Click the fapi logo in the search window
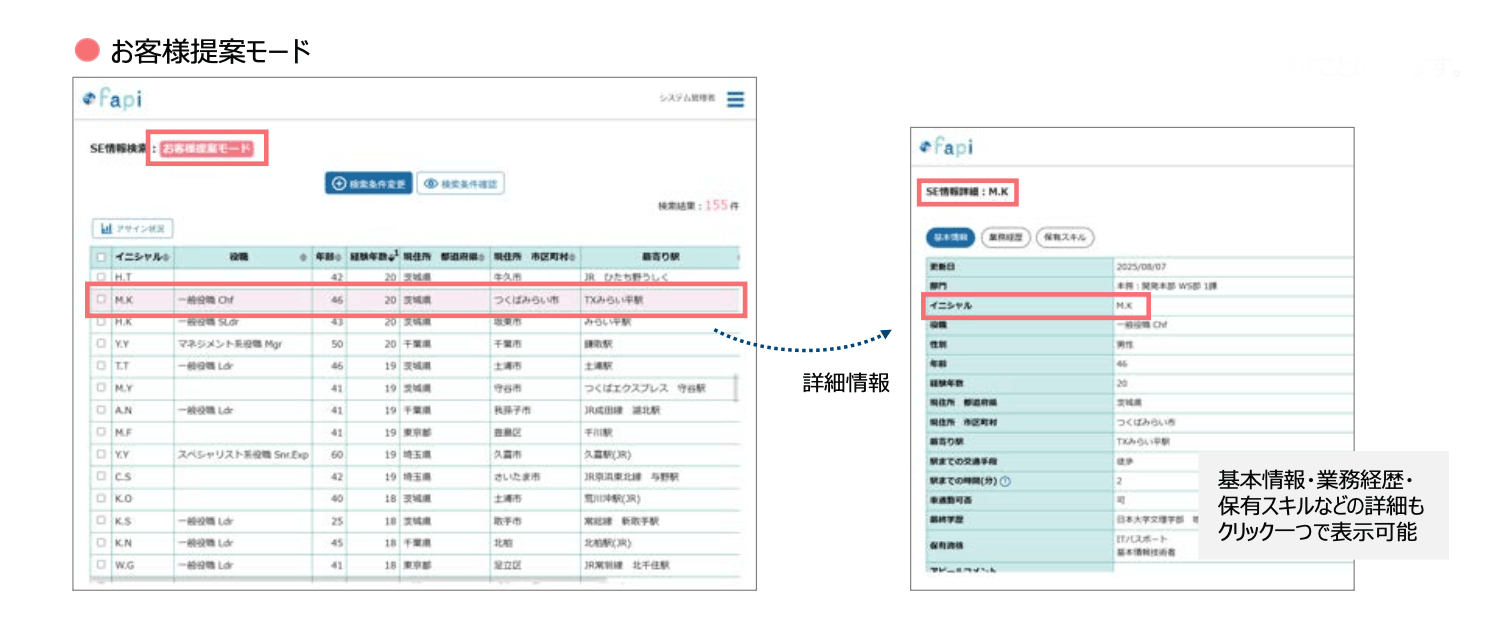This screenshot has width=1486, height=628. [112, 100]
